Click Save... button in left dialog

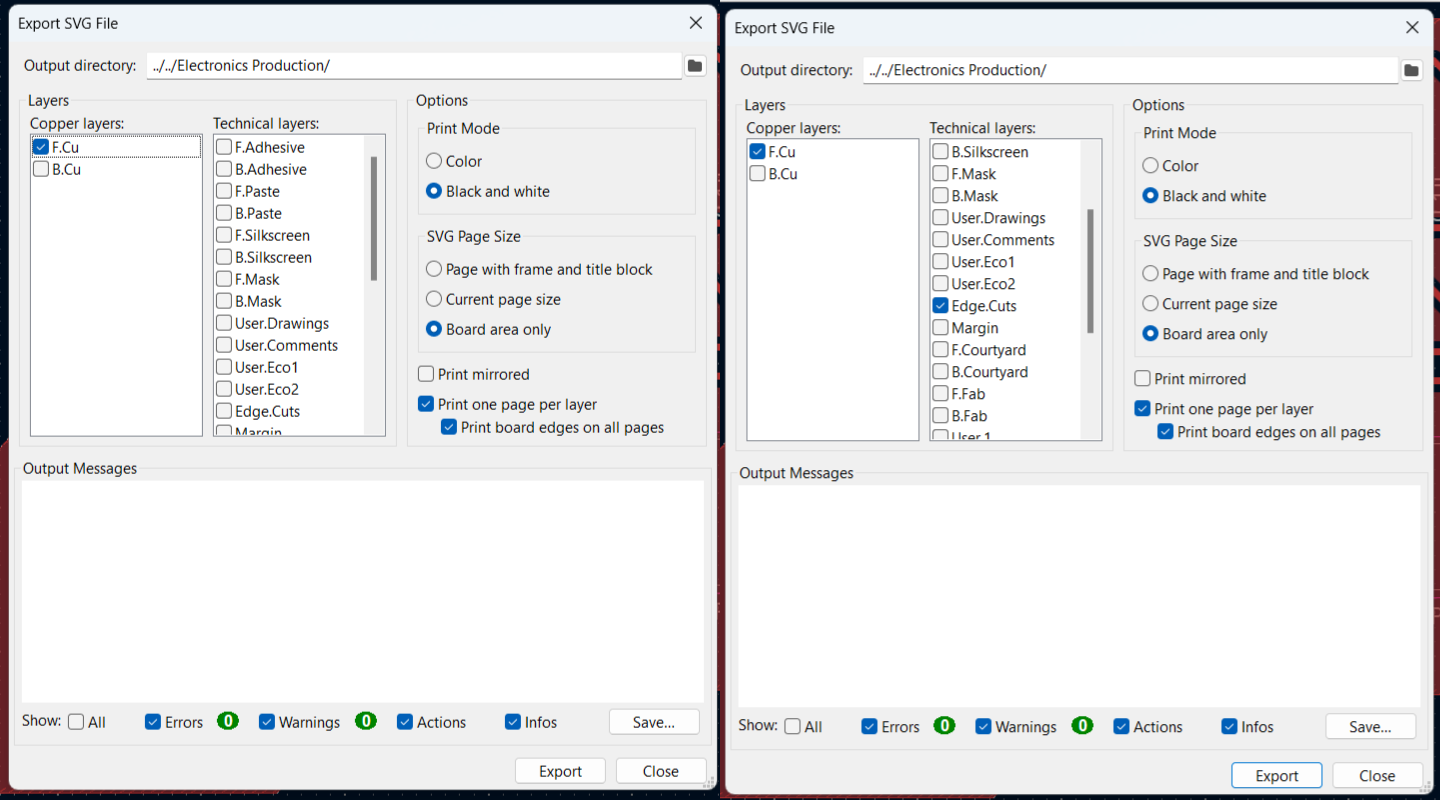pos(654,722)
